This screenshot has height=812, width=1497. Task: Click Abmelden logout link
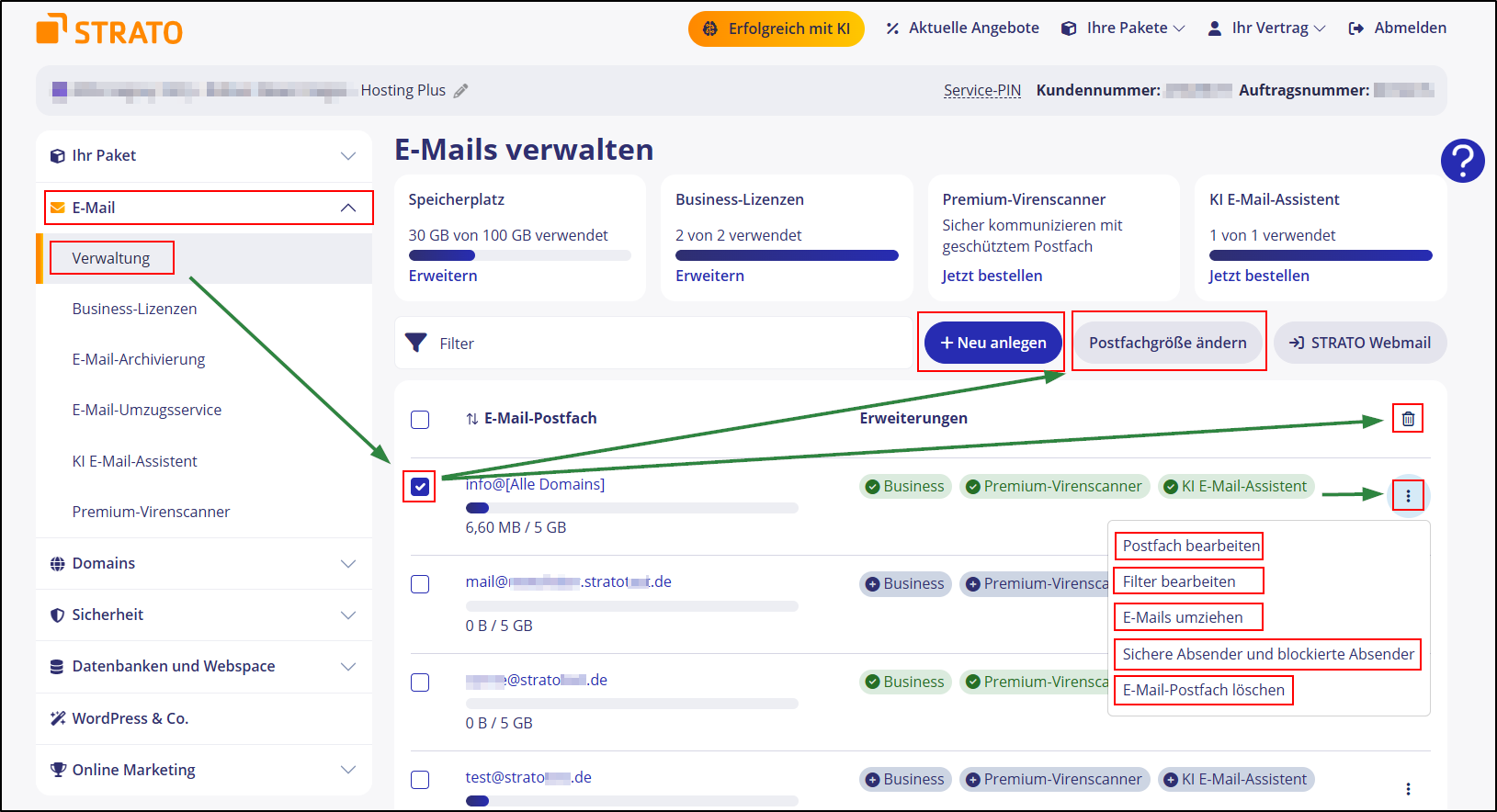coord(1398,28)
